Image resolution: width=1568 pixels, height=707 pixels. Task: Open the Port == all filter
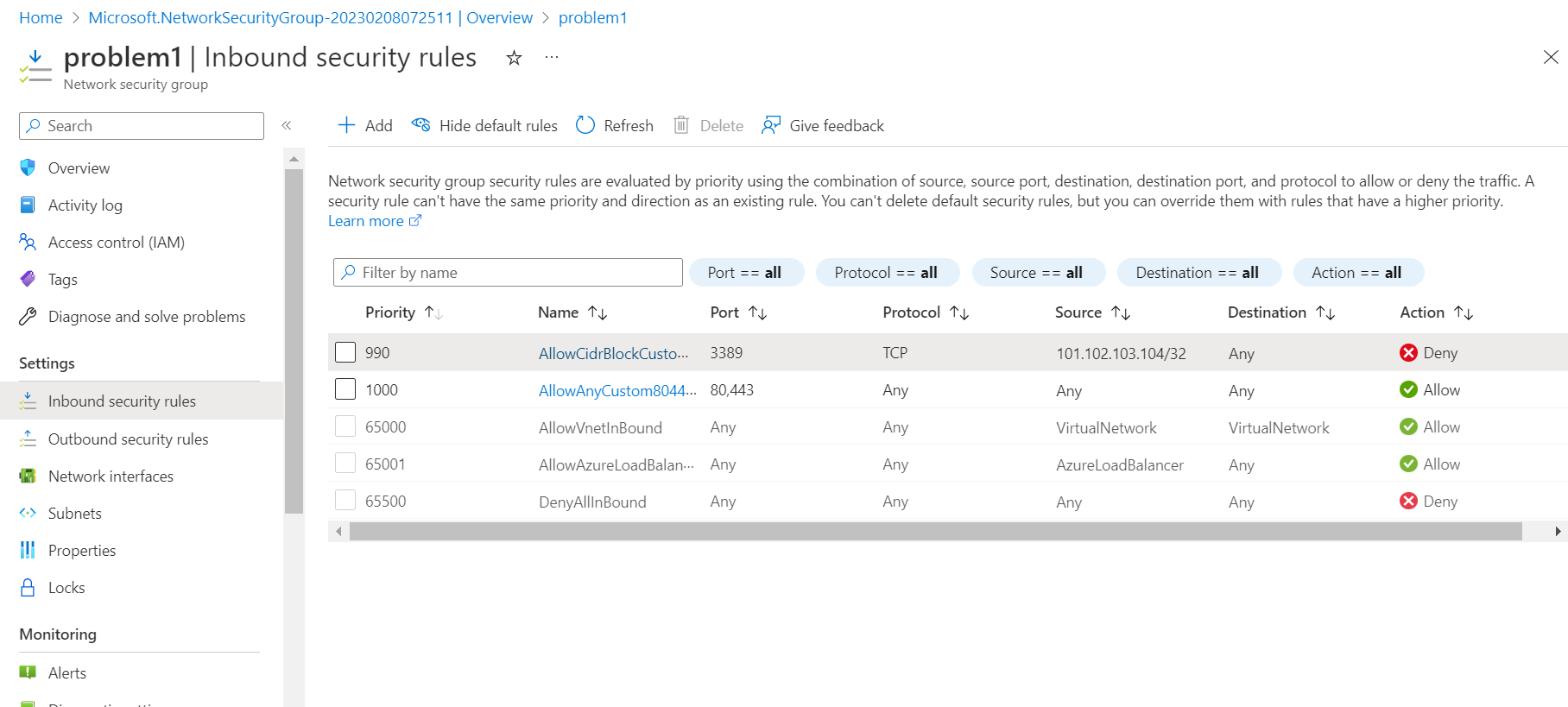coord(746,273)
